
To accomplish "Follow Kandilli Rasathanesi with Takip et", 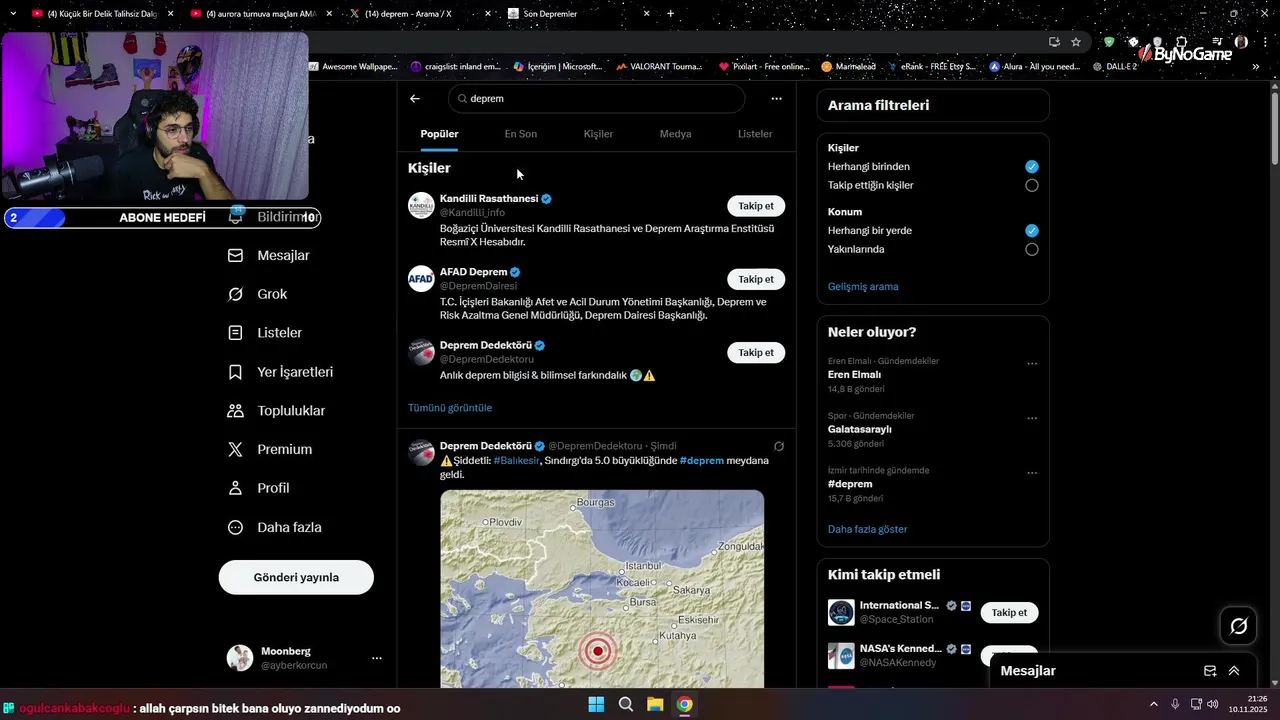I will [x=756, y=206].
